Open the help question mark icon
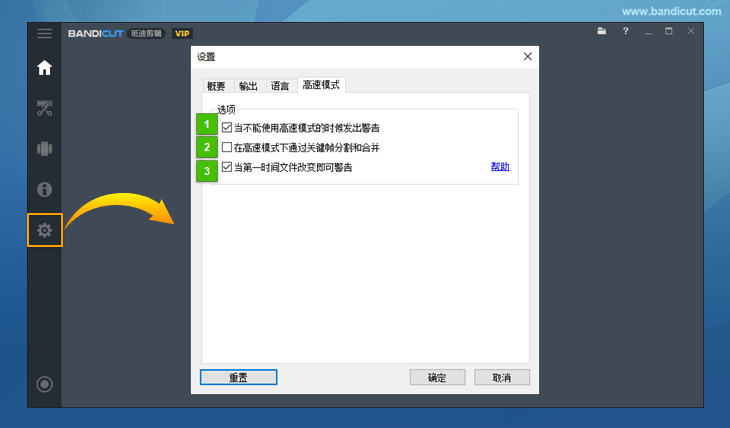The width and height of the screenshot is (730, 428). [x=626, y=31]
